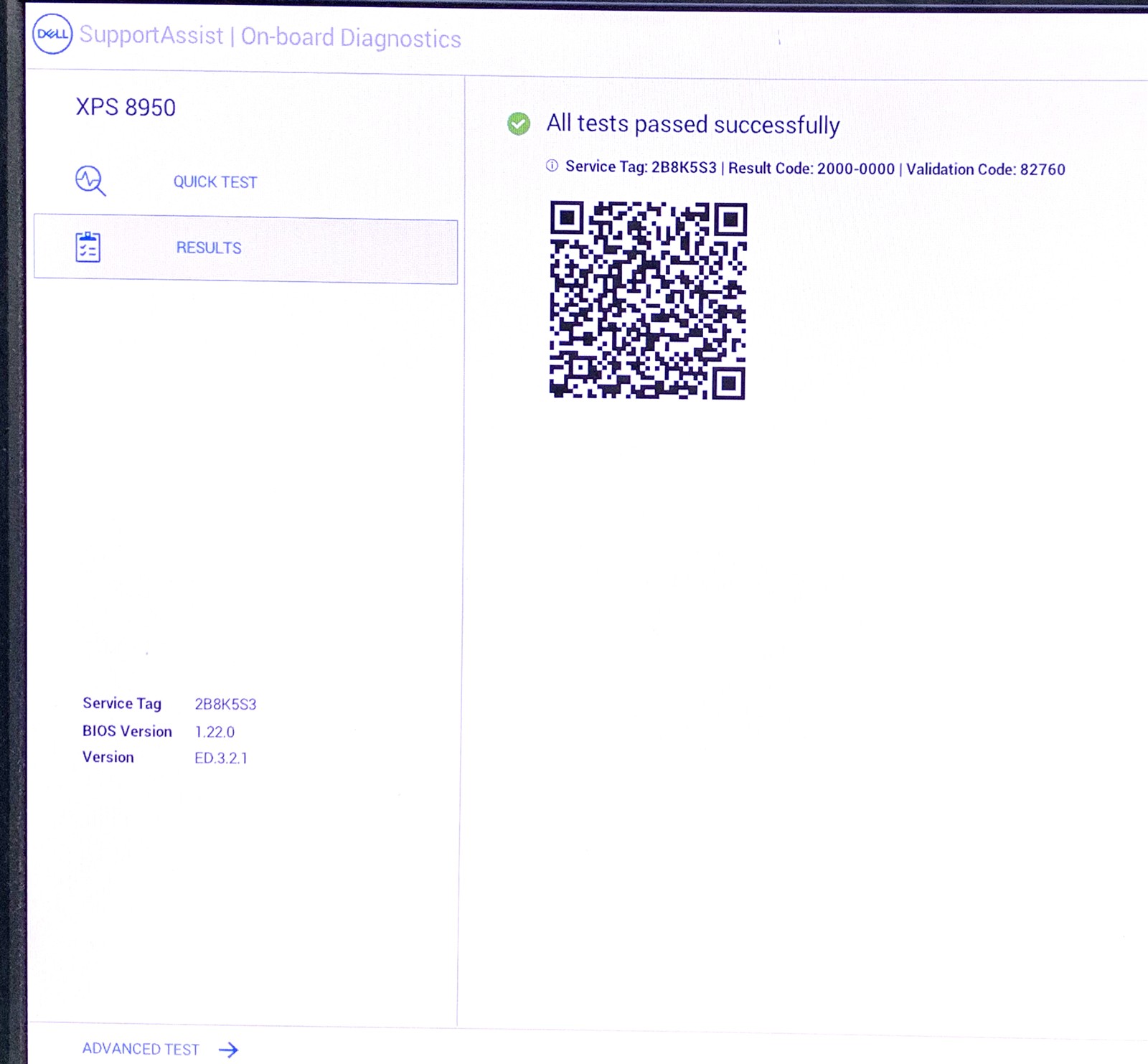Image resolution: width=1148 pixels, height=1064 pixels.
Task: Click the sidebar Service Tag value 2B8K5S3
Action: point(225,705)
